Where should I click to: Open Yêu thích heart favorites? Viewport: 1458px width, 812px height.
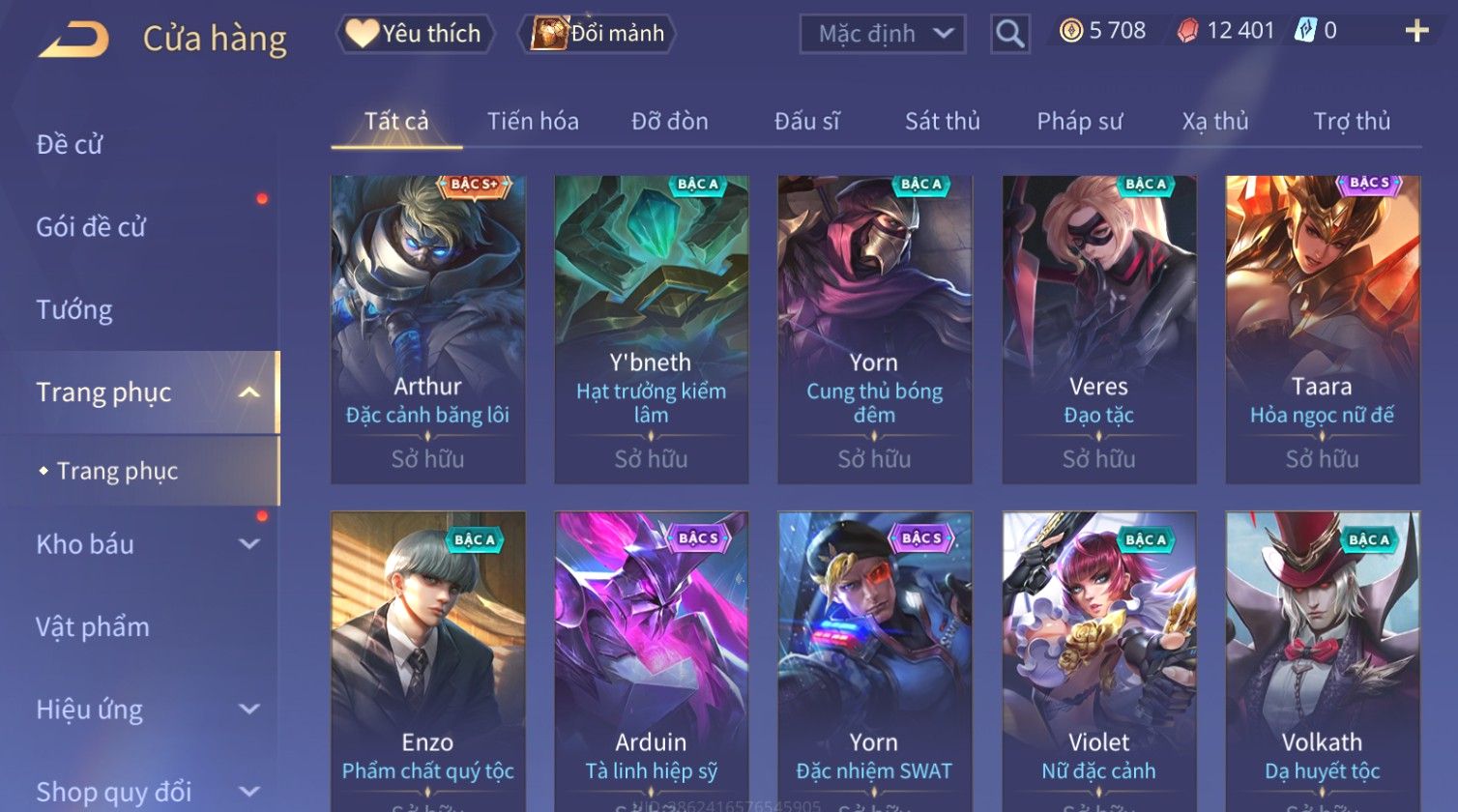pos(415,34)
